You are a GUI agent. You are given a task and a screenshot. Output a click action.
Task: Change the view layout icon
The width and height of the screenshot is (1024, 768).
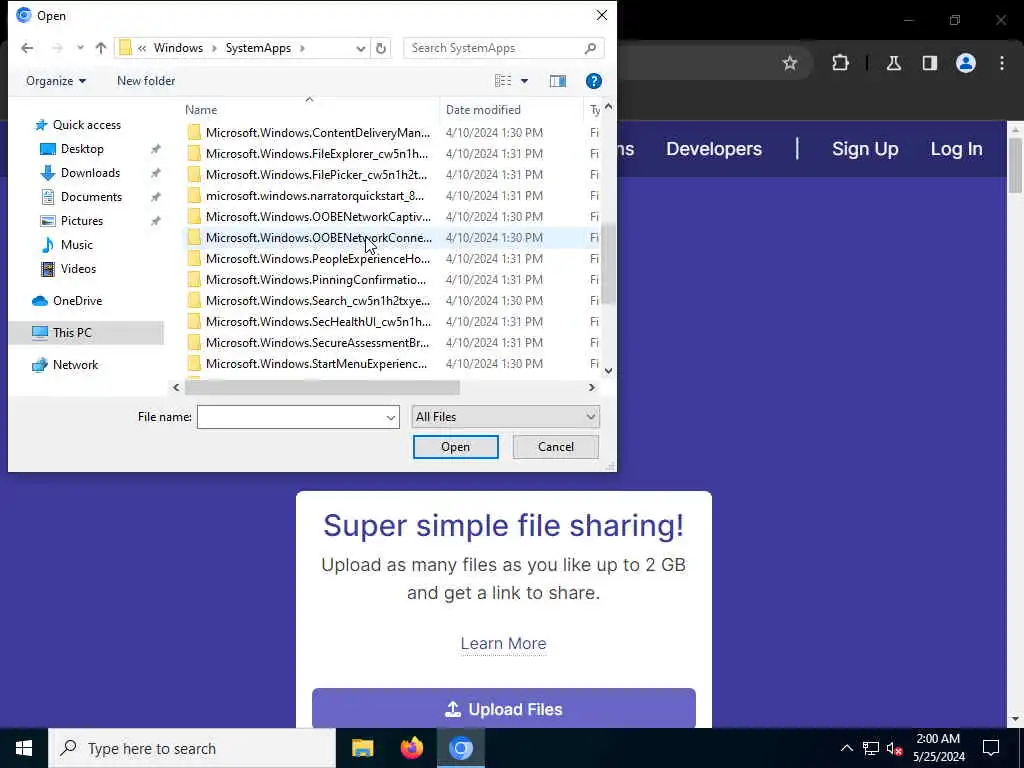(x=503, y=81)
